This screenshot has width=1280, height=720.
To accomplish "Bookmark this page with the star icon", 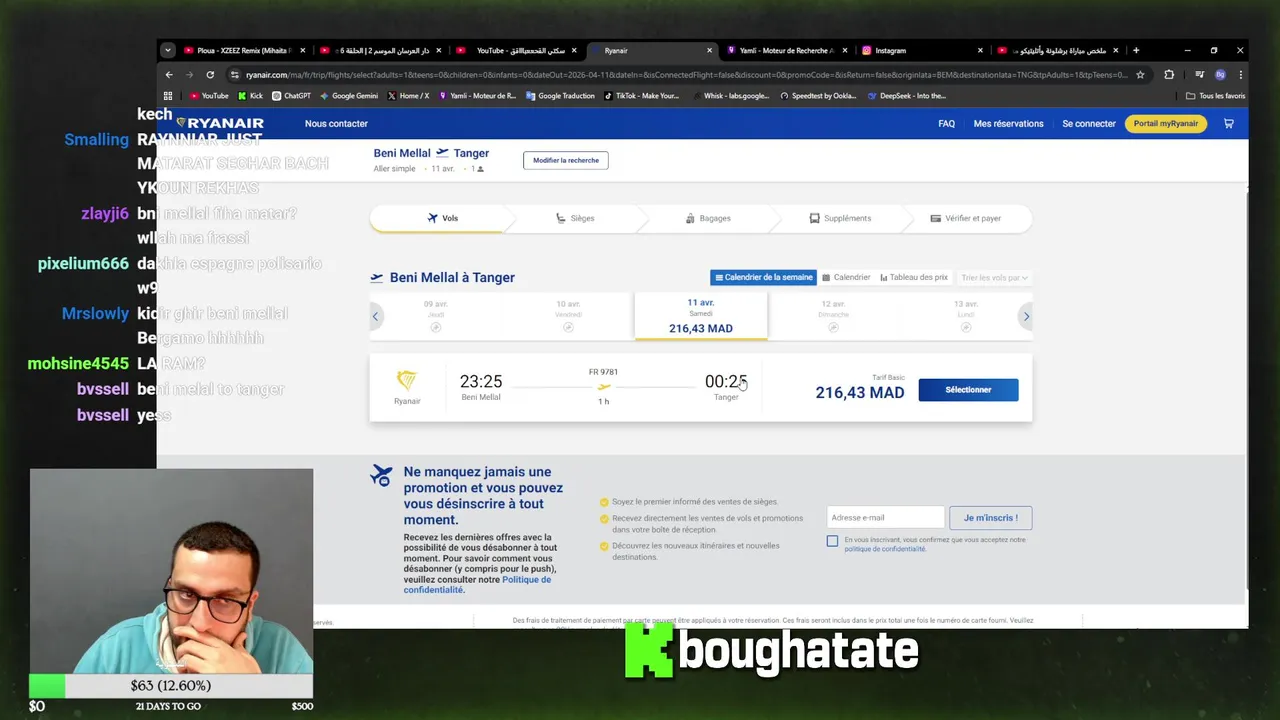I will pyautogui.click(x=1140, y=75).
